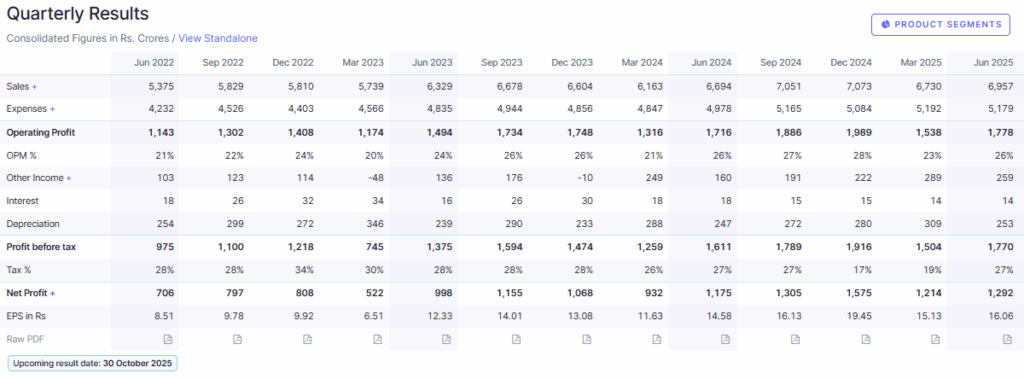Click Tax % value 17%
This screenshot has width=1024, height=379.
pyautogui.click(x=863, y=270)
